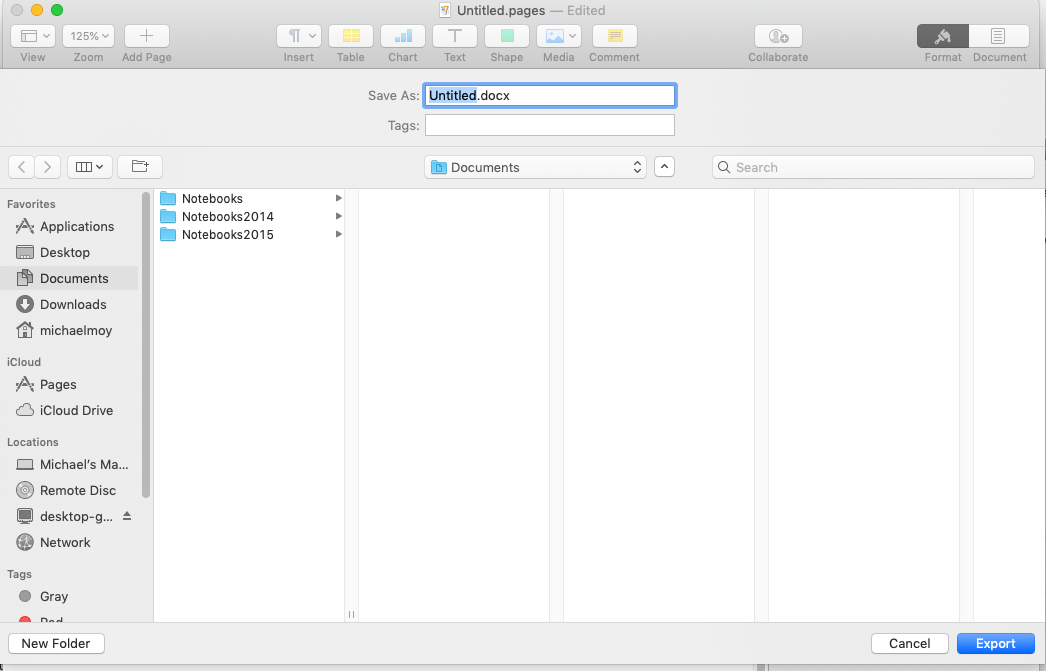Click the Chart toolbar icon
This screenshot has height=671, width=1046.
[x=403, y=36]
